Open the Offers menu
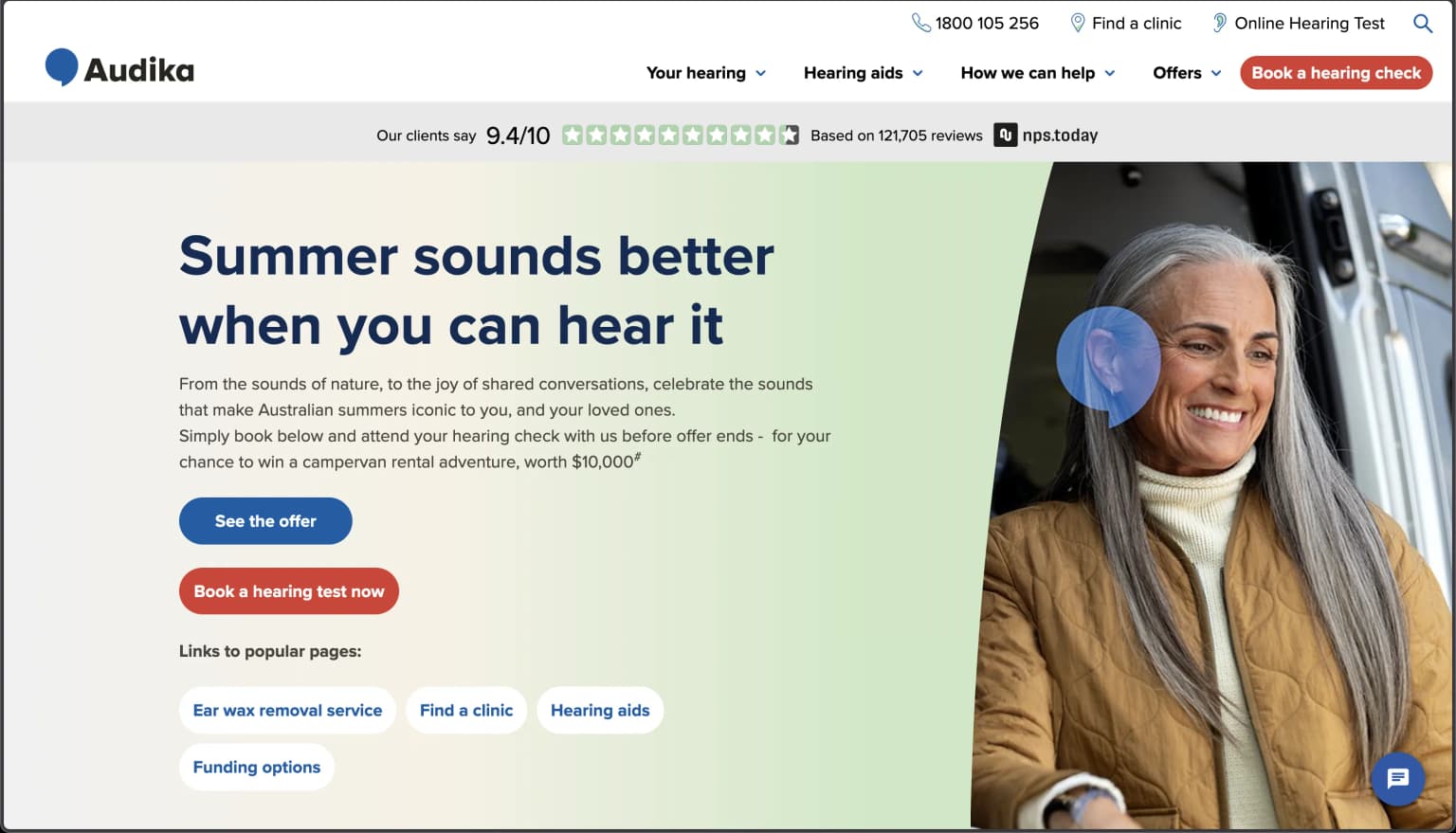Screen dimensions: 1456x833 [x=1187, y=73]
